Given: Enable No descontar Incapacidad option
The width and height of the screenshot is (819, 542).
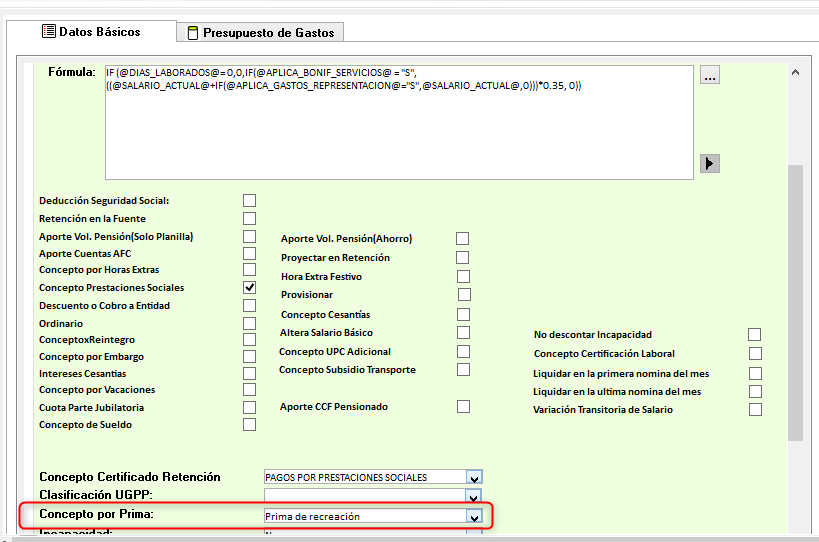Looking at the screenshot, I should pyautogui.click(x=755, y=334).
